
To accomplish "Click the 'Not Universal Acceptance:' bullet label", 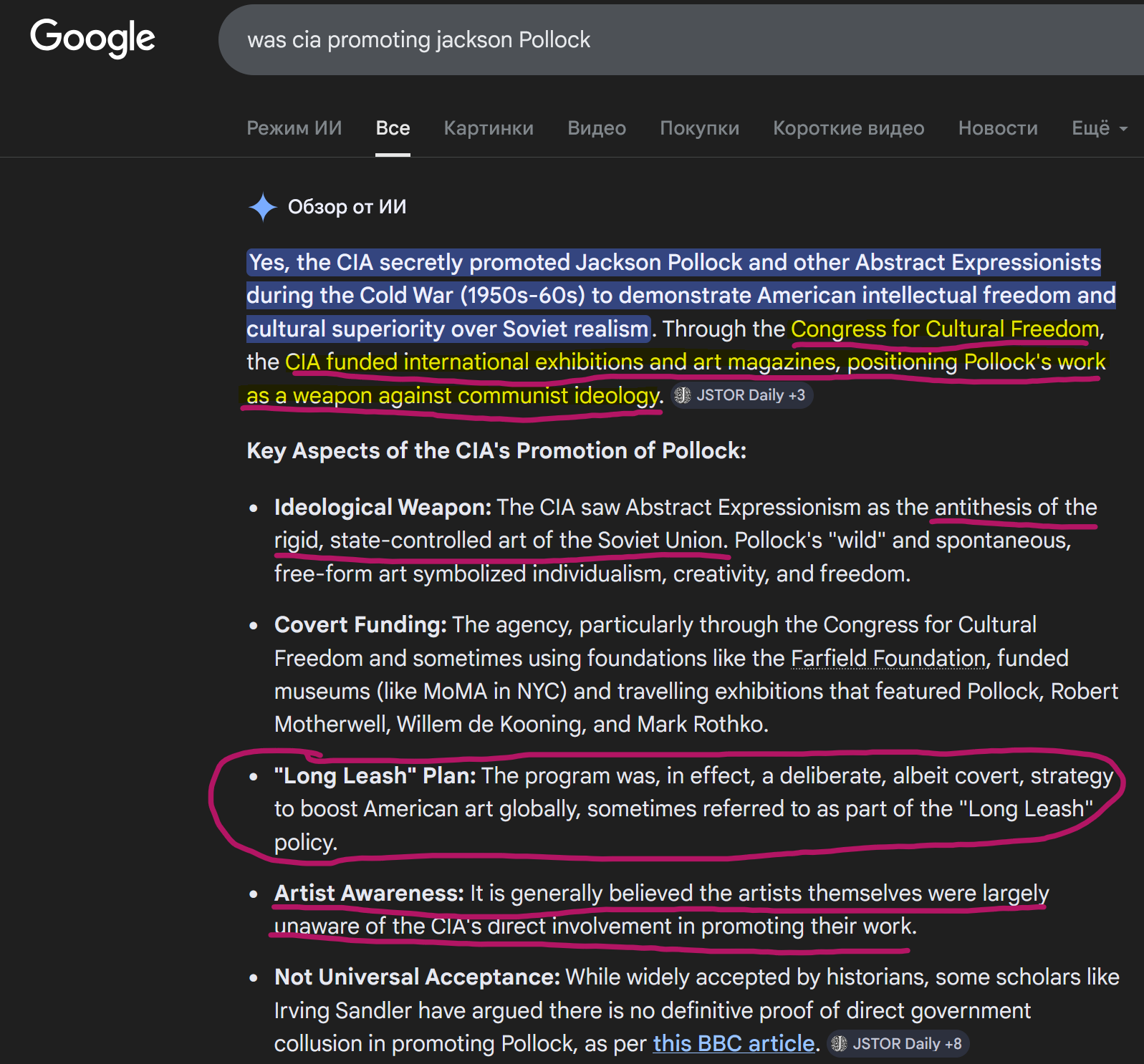I will point(417,977).
